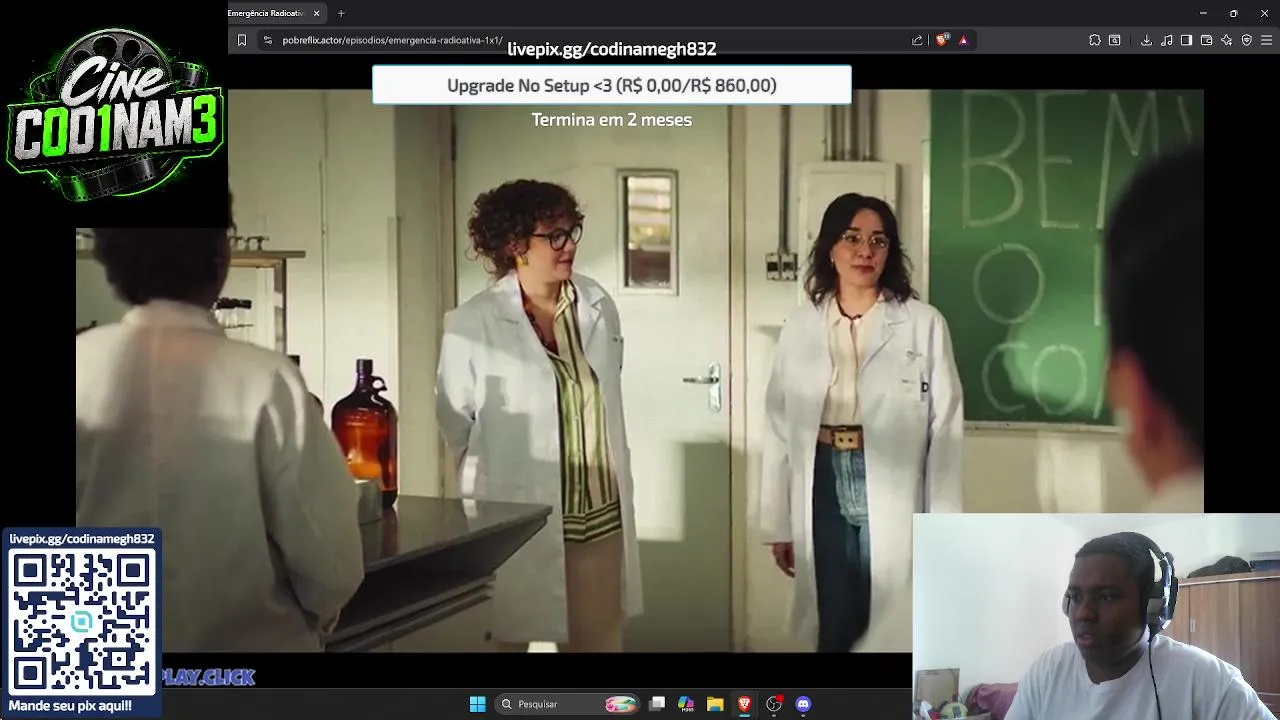Open the Brave VPN shield icon
This screenshot has width=1280, height=720.
[x=1246, y=40]
